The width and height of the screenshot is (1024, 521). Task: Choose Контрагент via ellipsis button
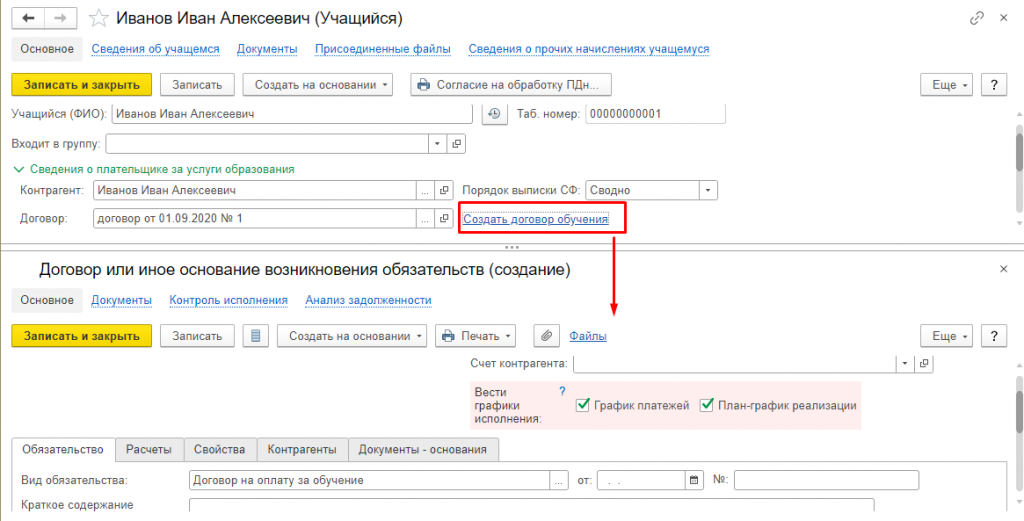425,191
